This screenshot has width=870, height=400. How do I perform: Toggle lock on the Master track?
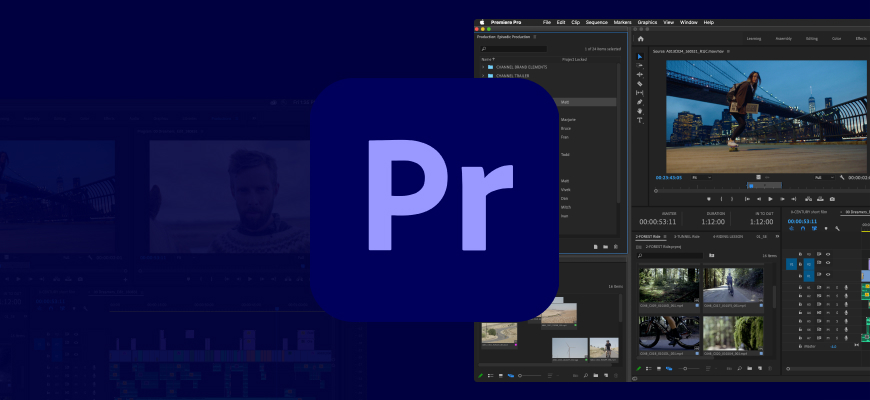800,346
